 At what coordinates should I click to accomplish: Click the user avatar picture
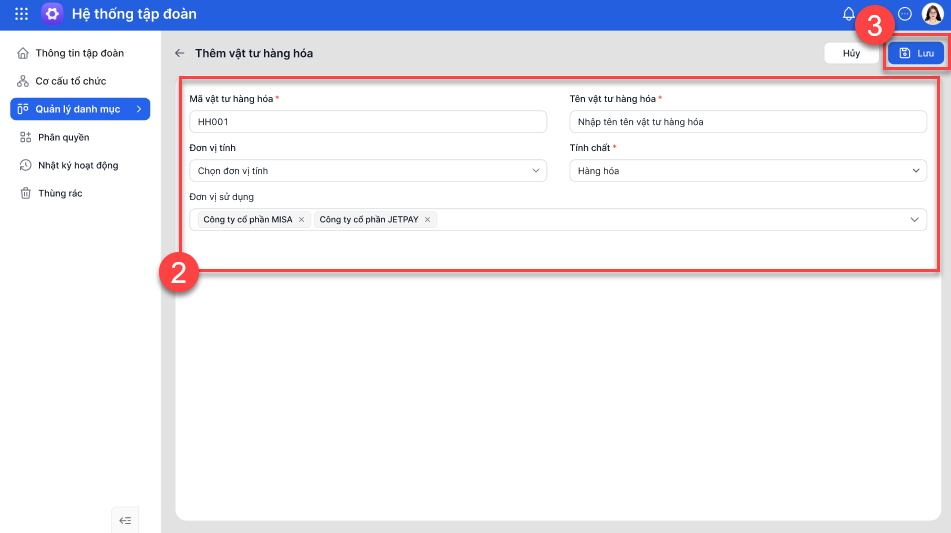point(932,14)
